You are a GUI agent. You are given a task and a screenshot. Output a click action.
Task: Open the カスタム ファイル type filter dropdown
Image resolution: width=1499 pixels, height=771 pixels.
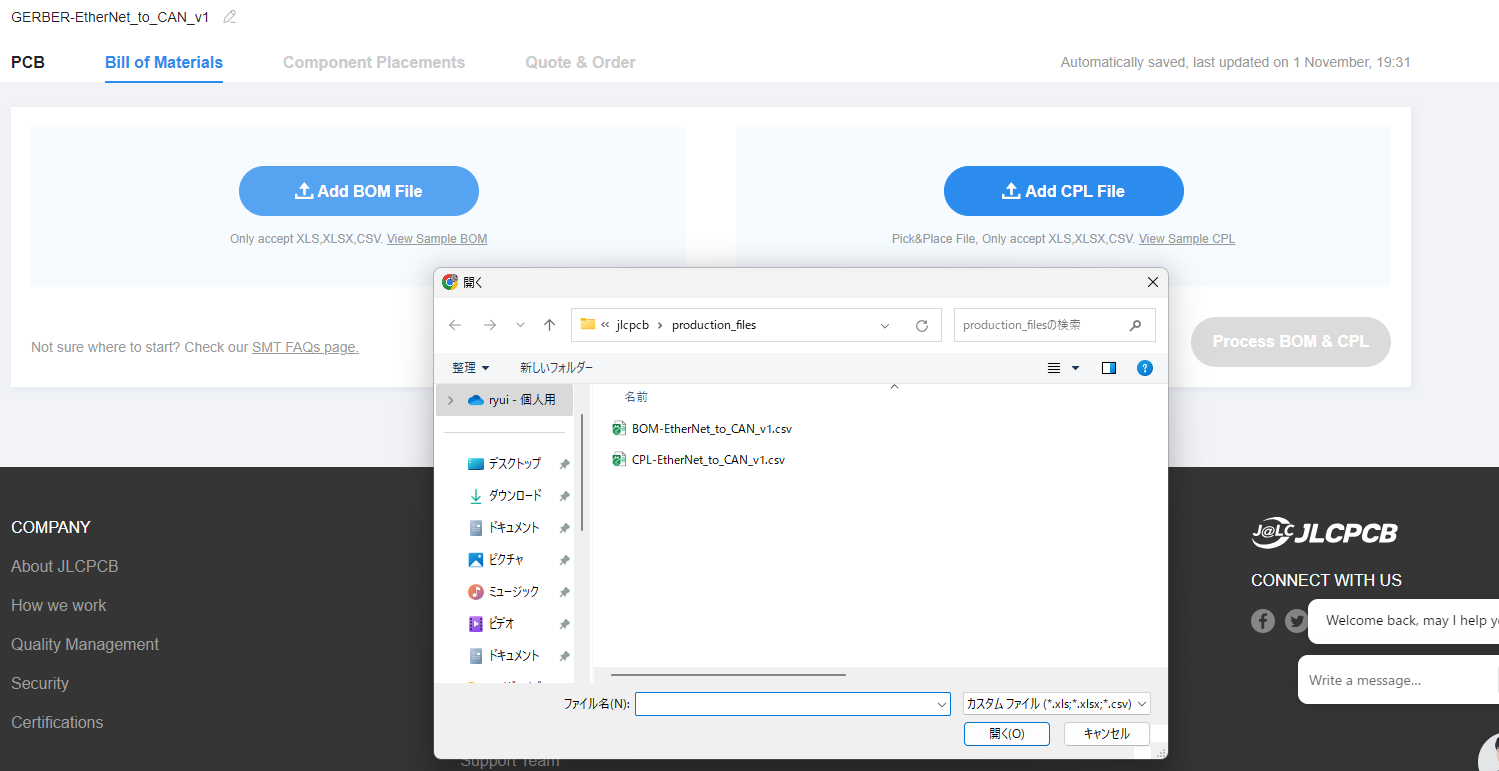pyautogui.click(x=1056, y=704)
